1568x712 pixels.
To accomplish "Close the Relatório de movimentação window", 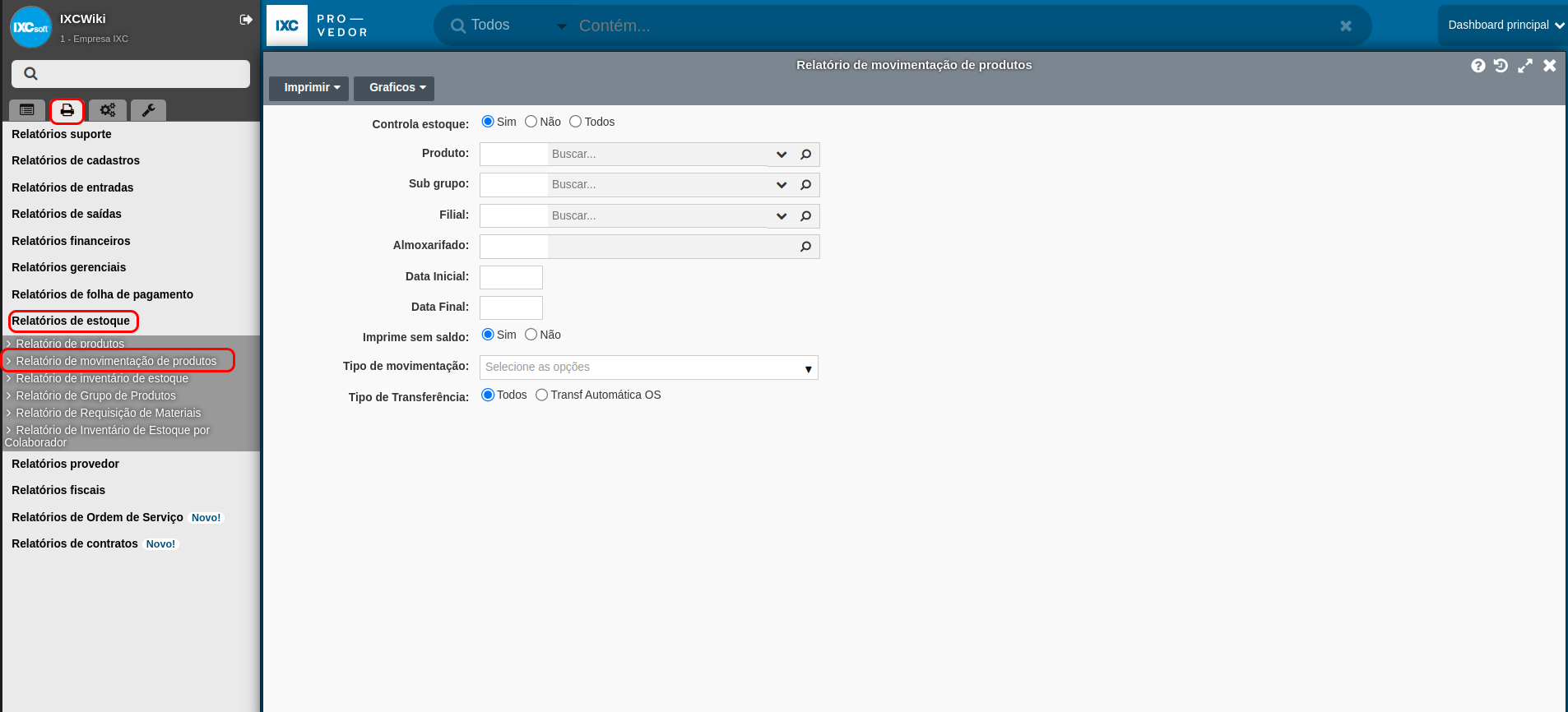I will (x=1550, y=66).
